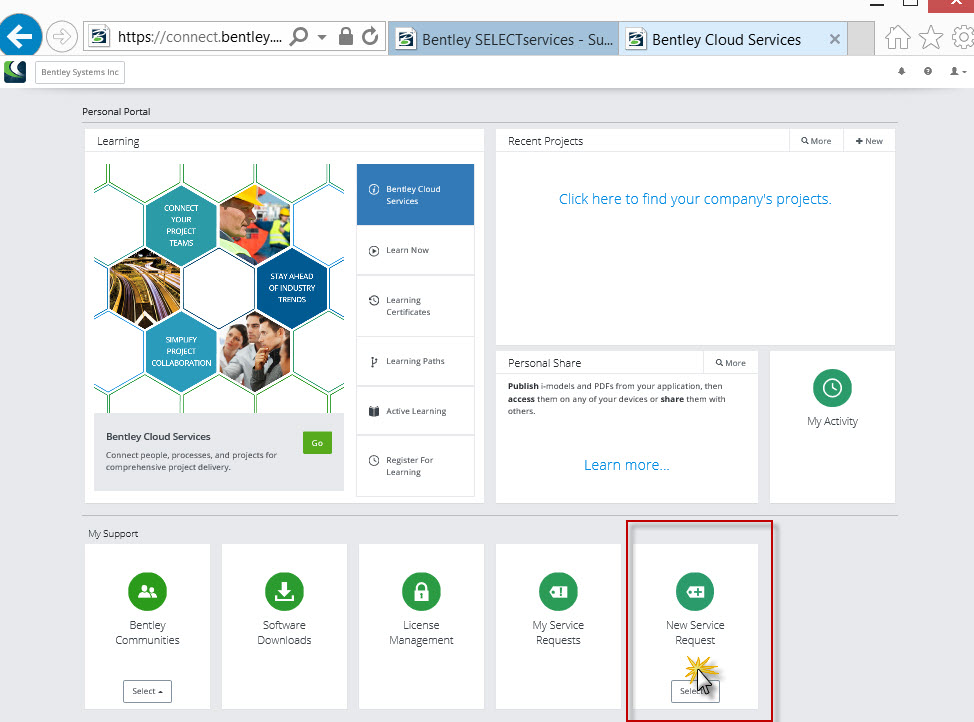Click link to find your company's projects
Screen dimensions: 974x722
click(695, 199)
